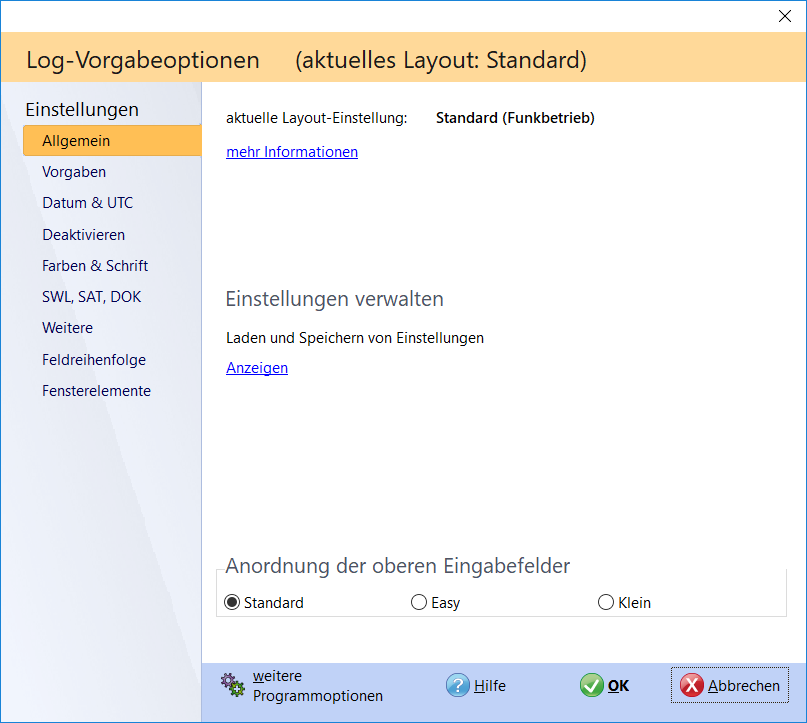Click the blue question mark help icon
The width and height of the screenshot is (807, 723).
458,685
